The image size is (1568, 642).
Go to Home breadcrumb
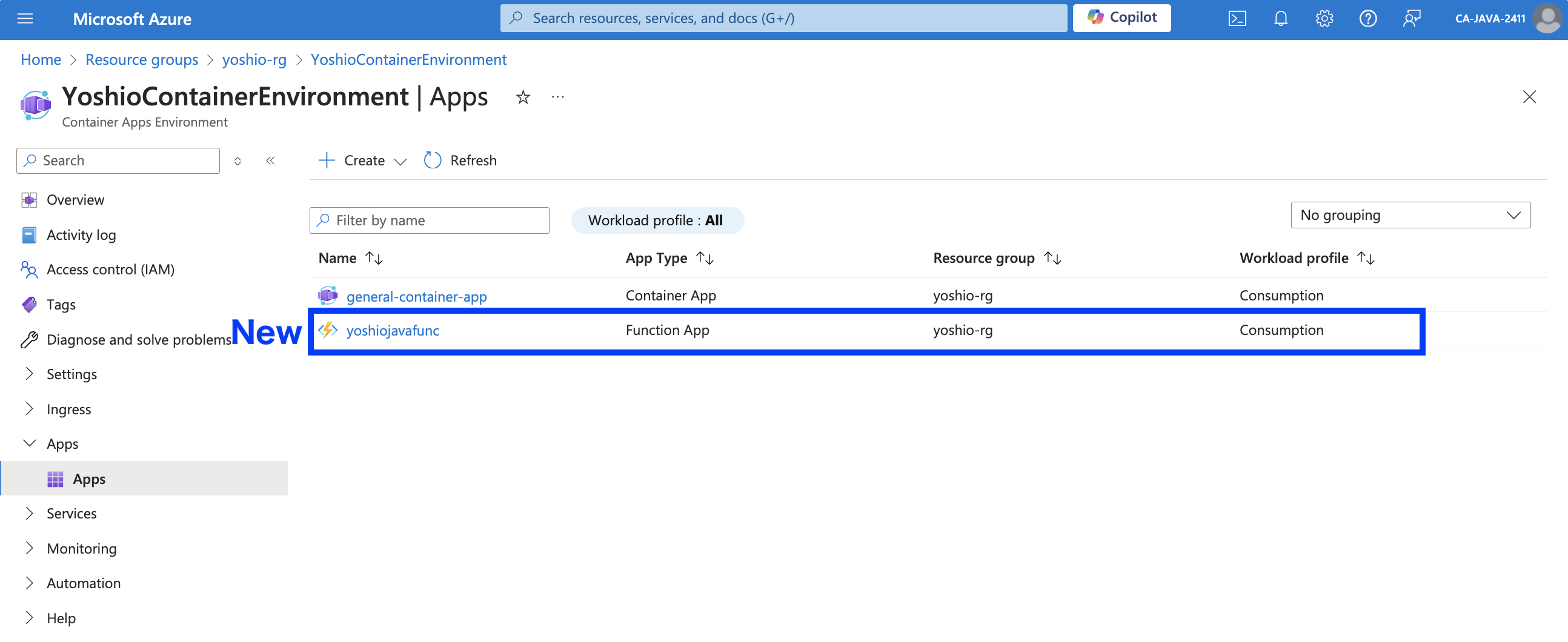pyautogui.click(x=41, y=59)
